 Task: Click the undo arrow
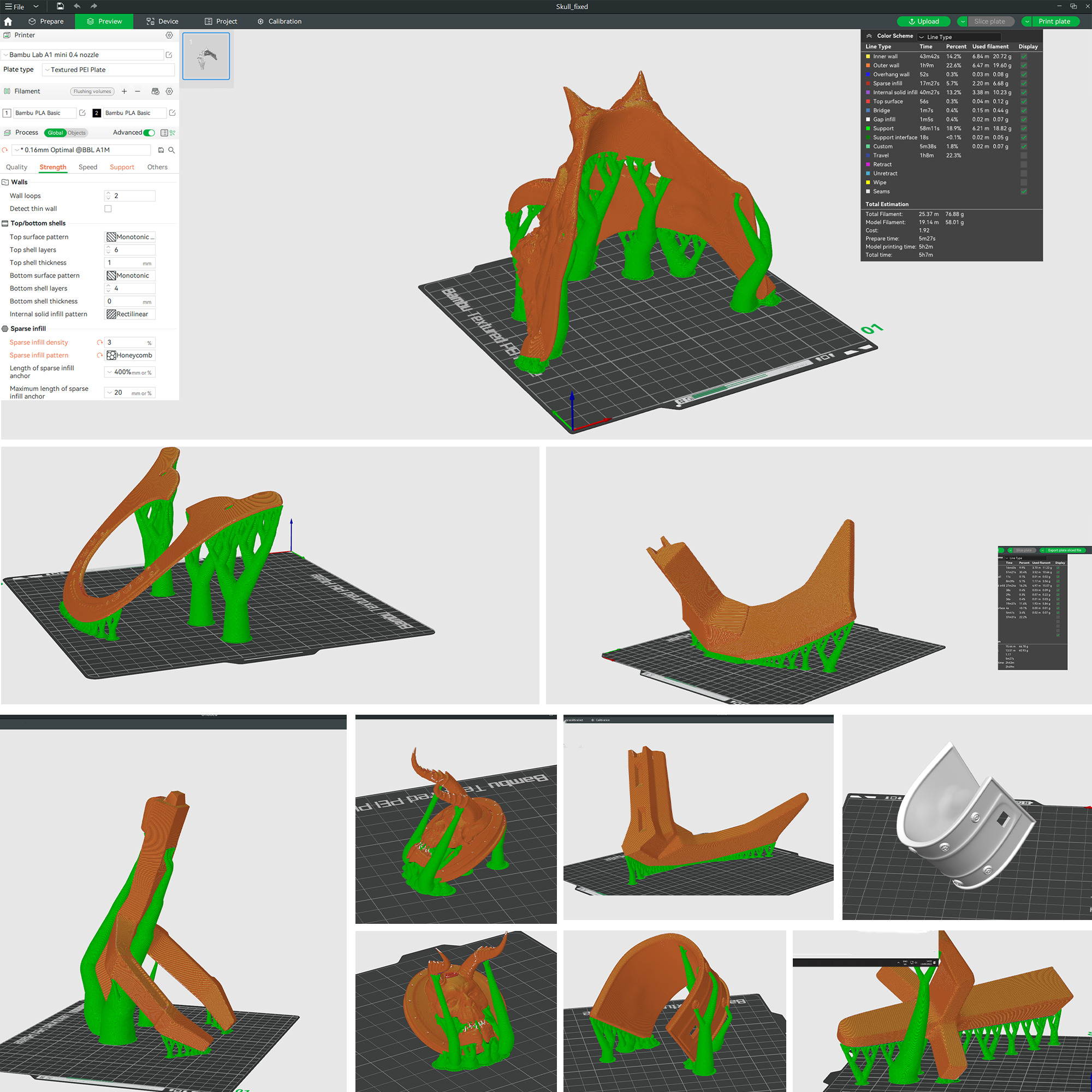(77, 6)
